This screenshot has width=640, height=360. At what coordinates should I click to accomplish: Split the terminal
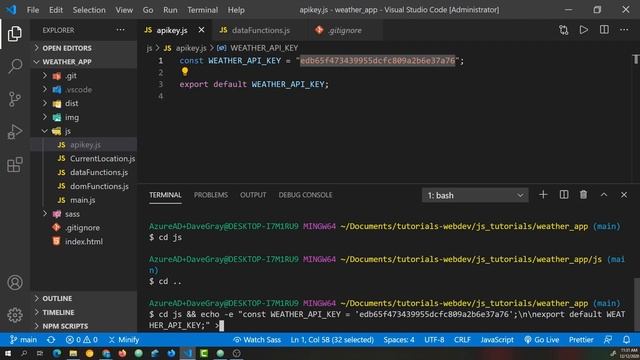[564, 195]
